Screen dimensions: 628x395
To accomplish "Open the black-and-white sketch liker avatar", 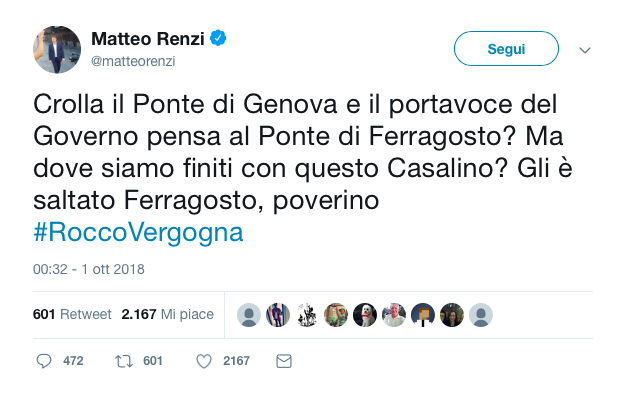I will (x=307, y=315).
